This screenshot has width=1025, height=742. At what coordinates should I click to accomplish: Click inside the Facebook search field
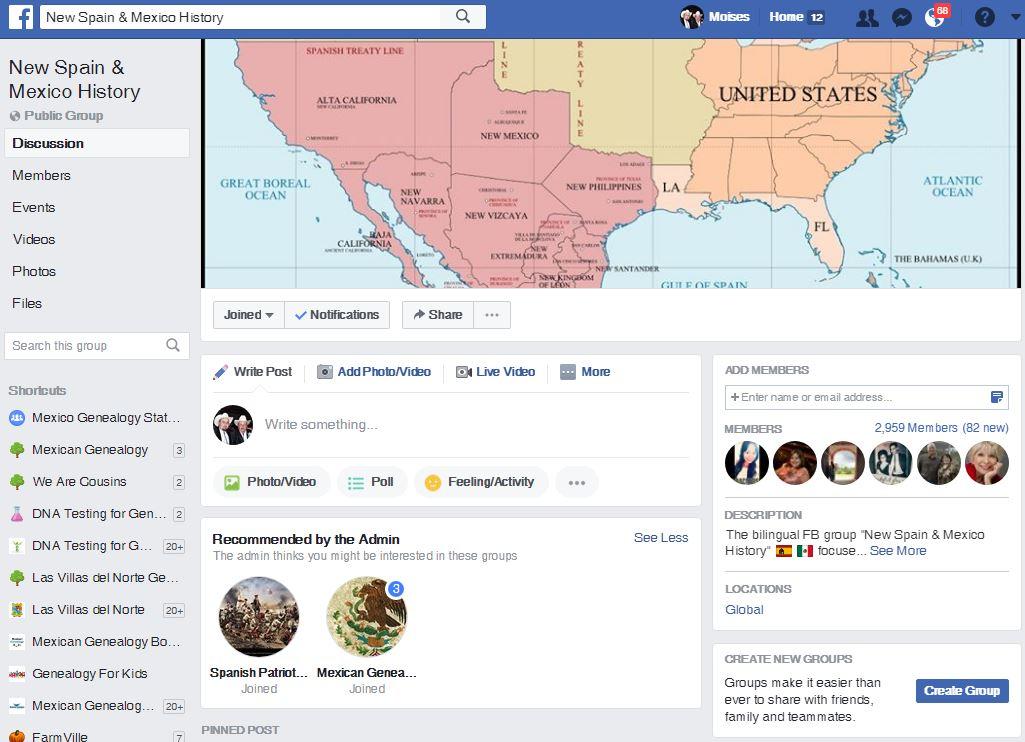pyautogui.click(x=242, y=17)
